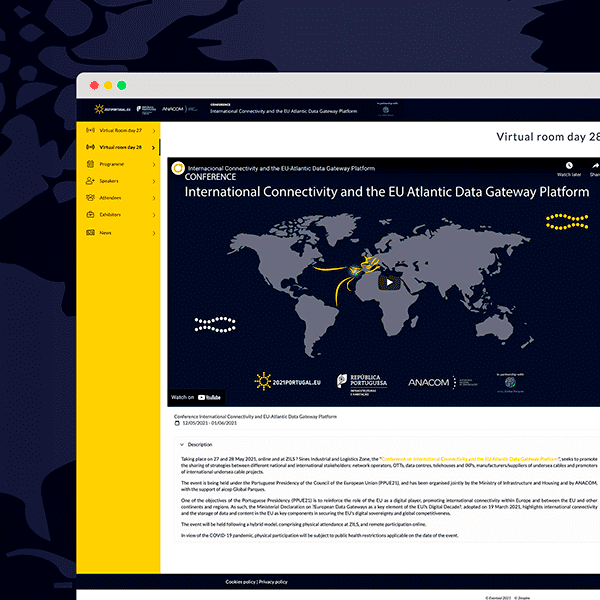Click the group icon beside Attendees
600x600 pixels.
(90, 197)
